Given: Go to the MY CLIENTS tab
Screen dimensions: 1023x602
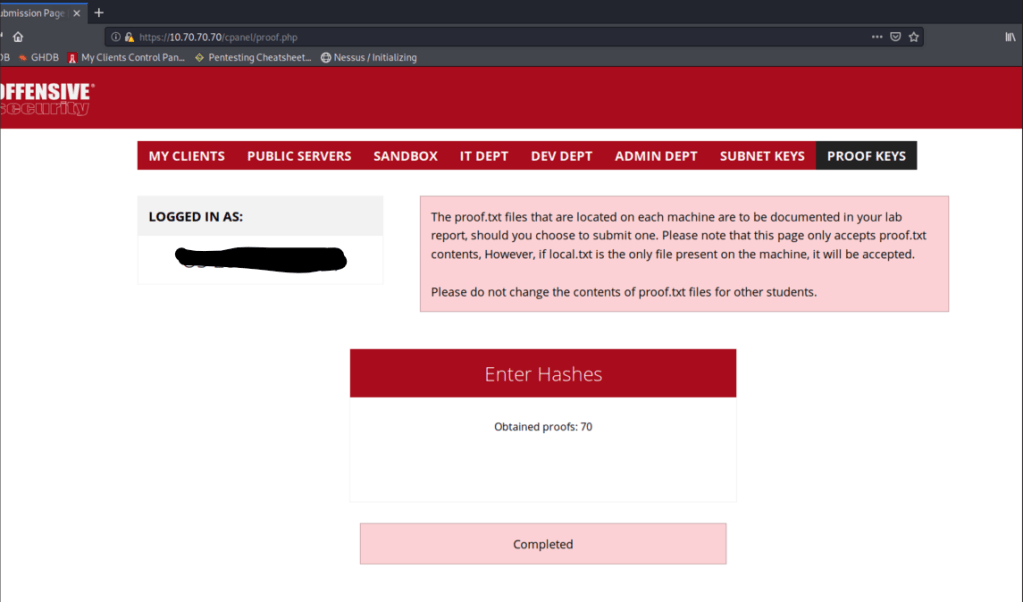Looking at the screenshot, I should coord(186,156).
